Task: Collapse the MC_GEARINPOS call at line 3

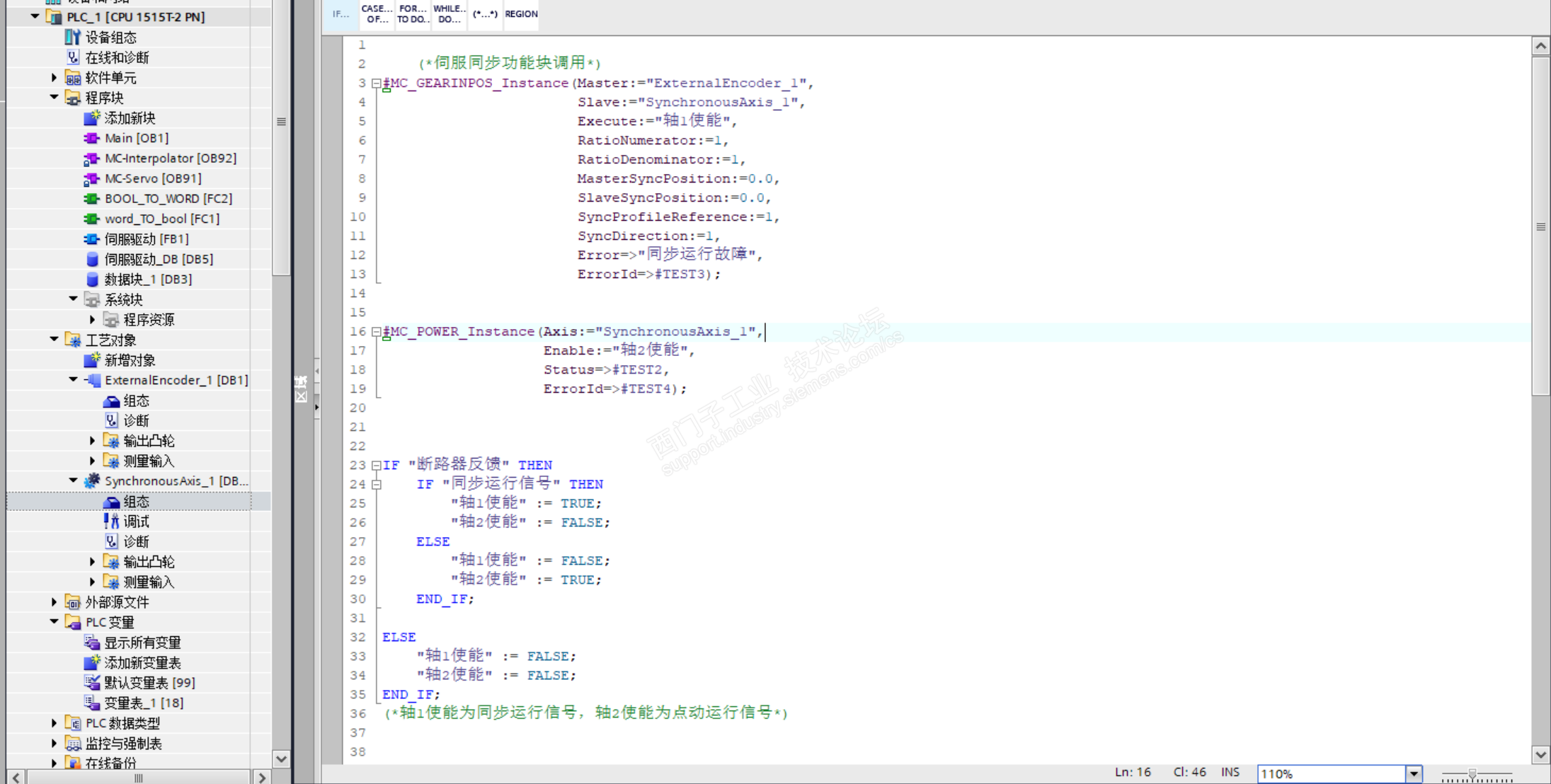Action: (x=377, y=83)
